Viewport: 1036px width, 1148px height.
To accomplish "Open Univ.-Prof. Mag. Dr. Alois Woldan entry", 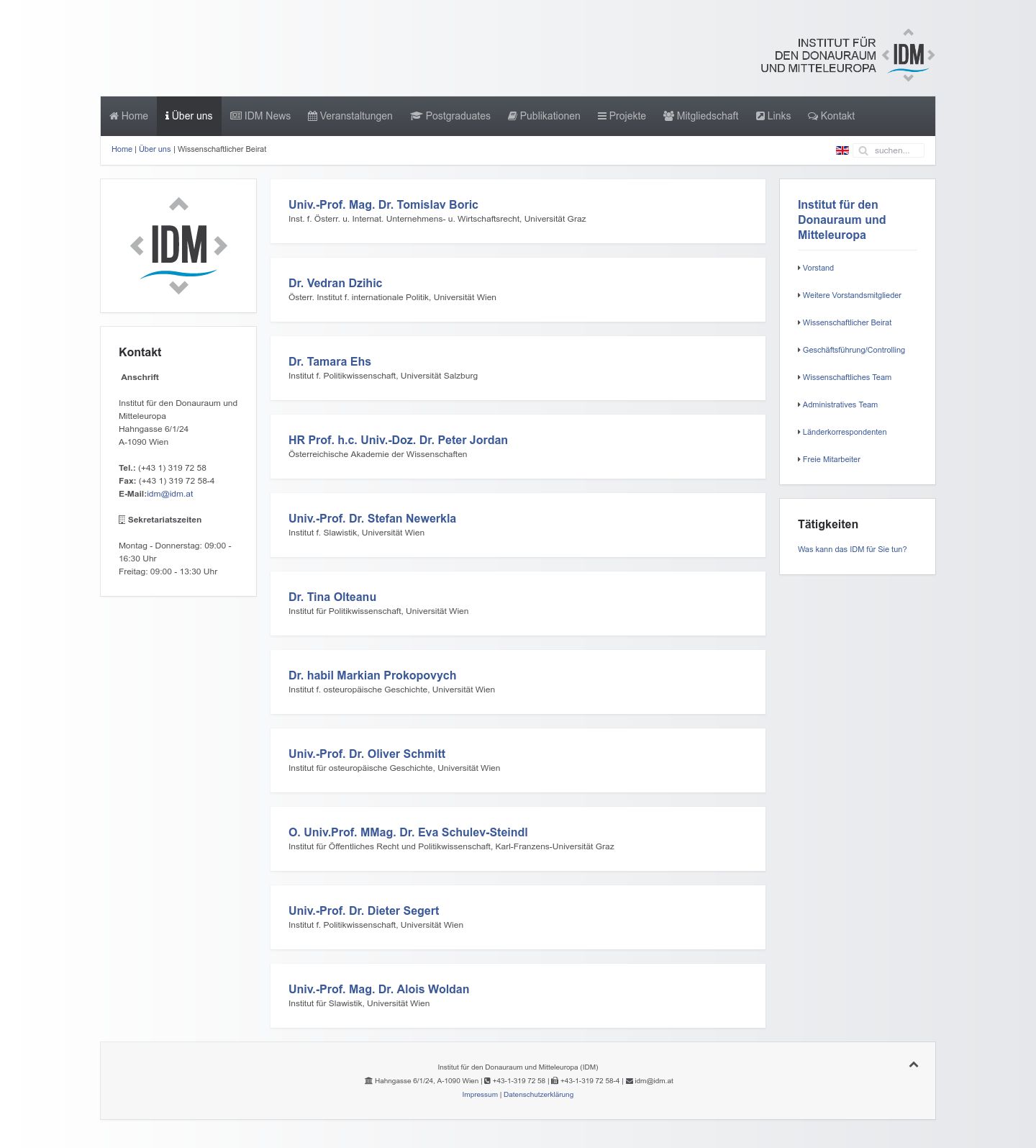I will click(x=378, y=989).
